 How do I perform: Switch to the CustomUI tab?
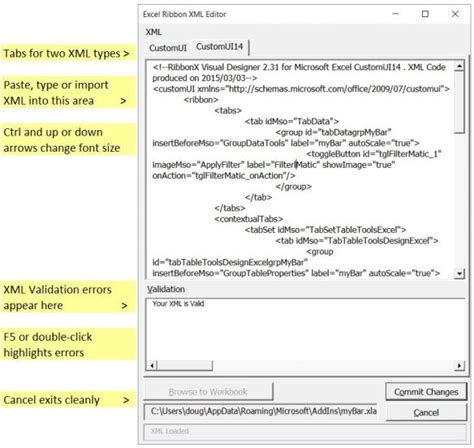click(168, 48)
